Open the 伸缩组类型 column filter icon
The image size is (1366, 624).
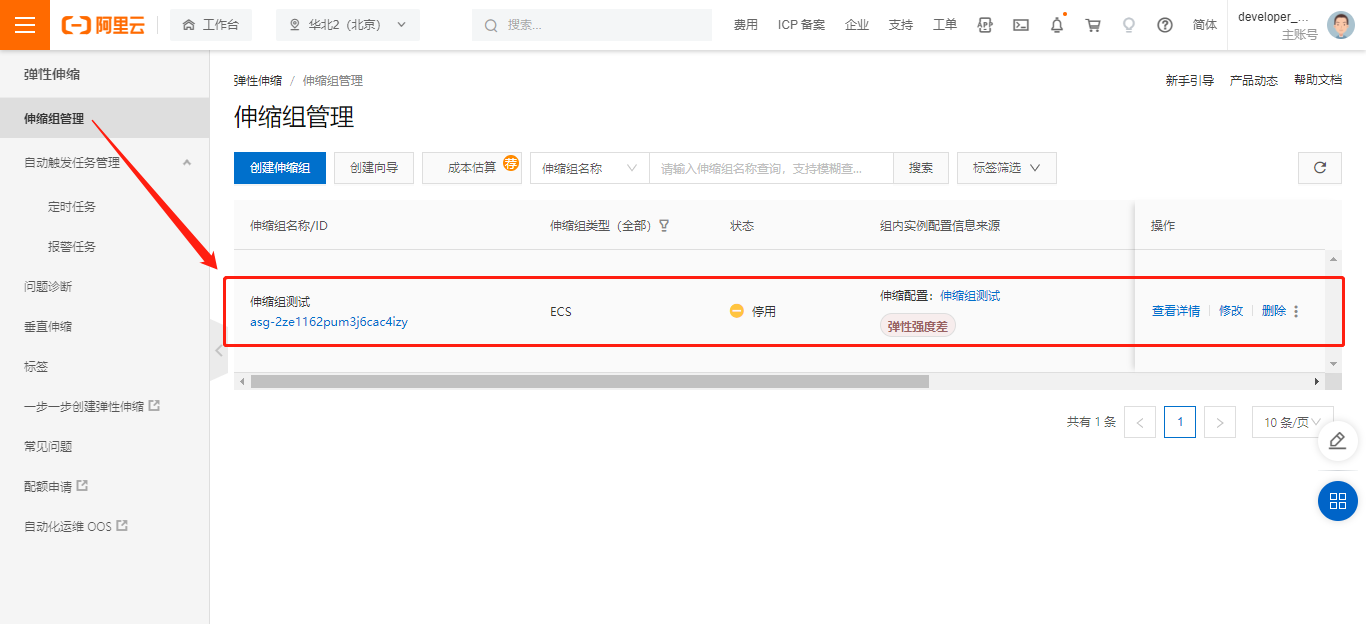664,226
